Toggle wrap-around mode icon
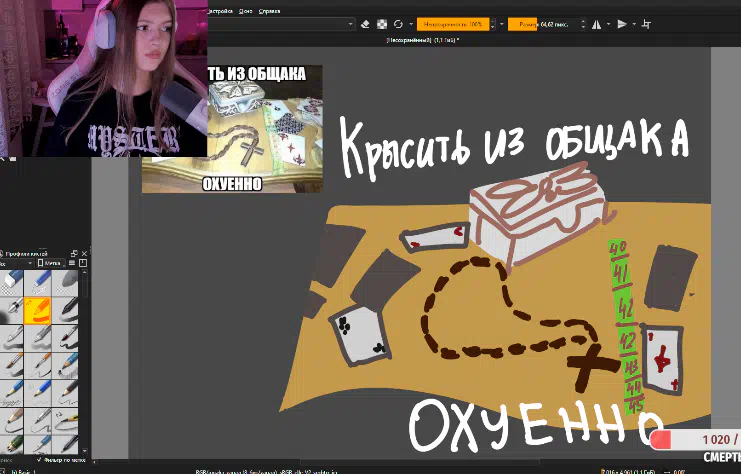The width and height of the screenshot is (741, 474). pyautogui.click(x=648, y=24)
